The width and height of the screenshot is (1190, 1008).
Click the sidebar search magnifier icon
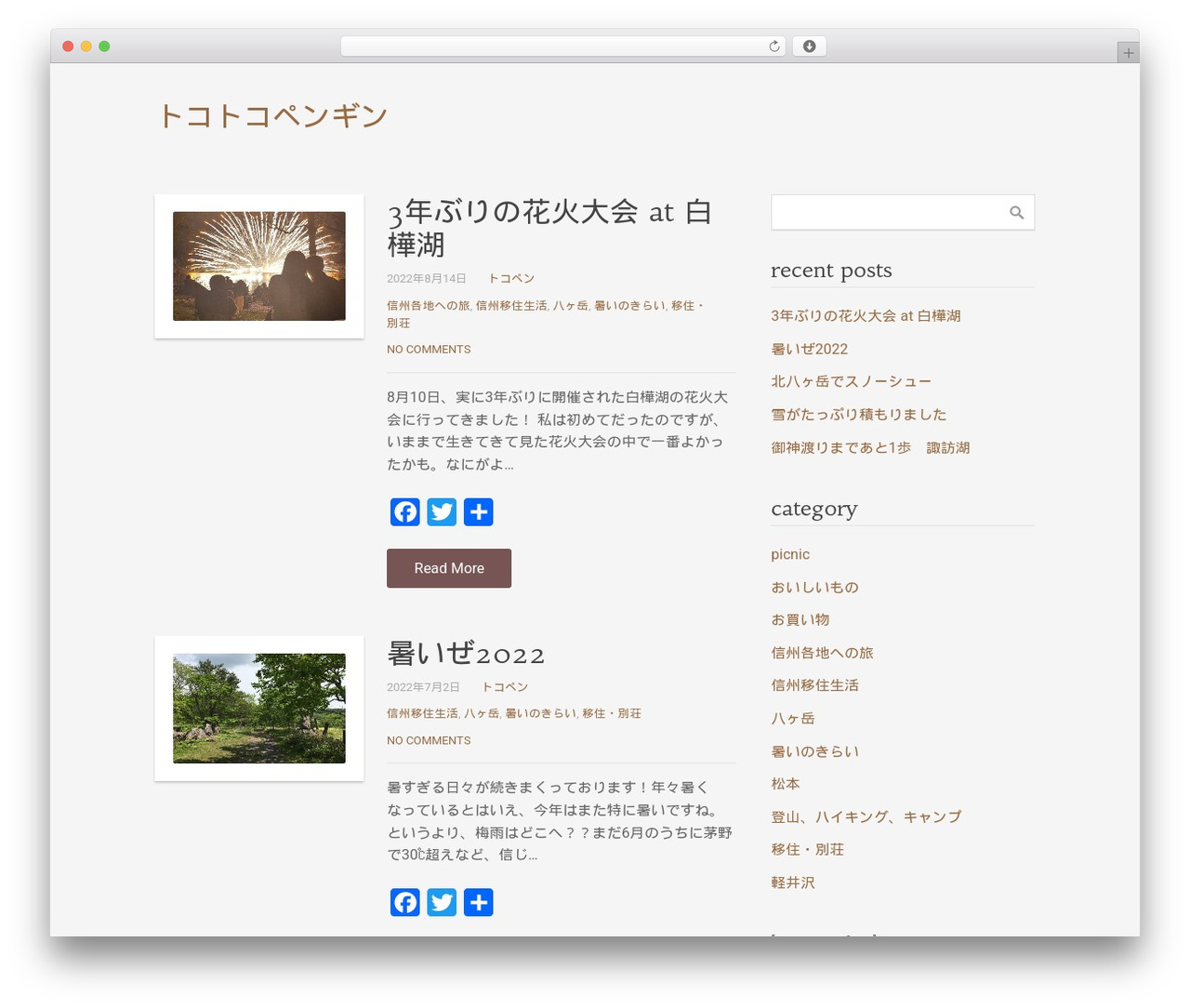click(1016, 212)
